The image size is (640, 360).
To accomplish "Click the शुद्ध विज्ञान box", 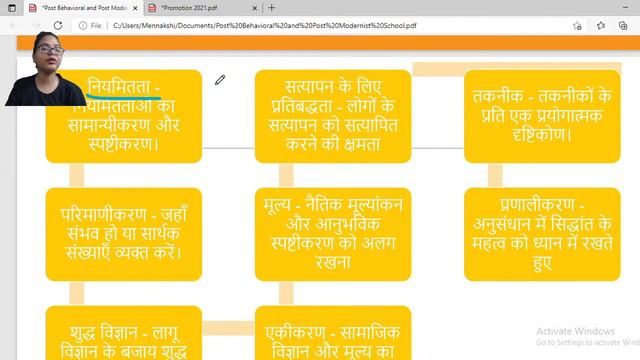I will click(x=124, y=333).
